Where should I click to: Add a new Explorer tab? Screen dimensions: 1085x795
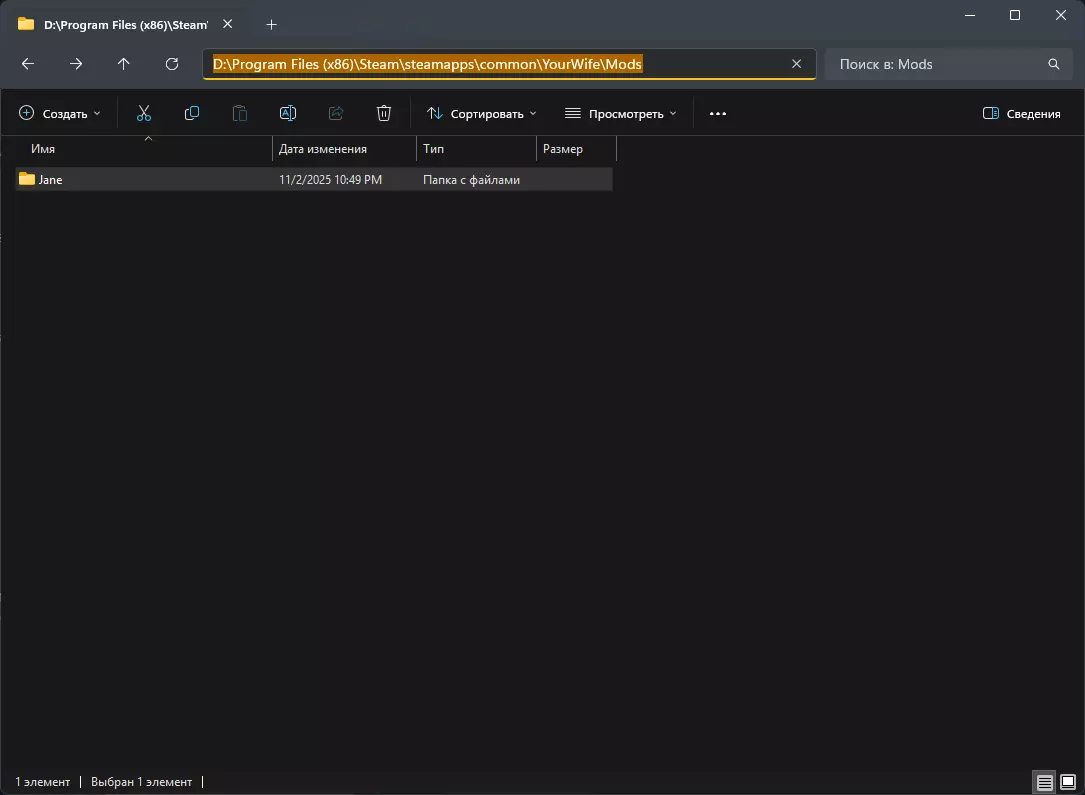tap(271, 25)
